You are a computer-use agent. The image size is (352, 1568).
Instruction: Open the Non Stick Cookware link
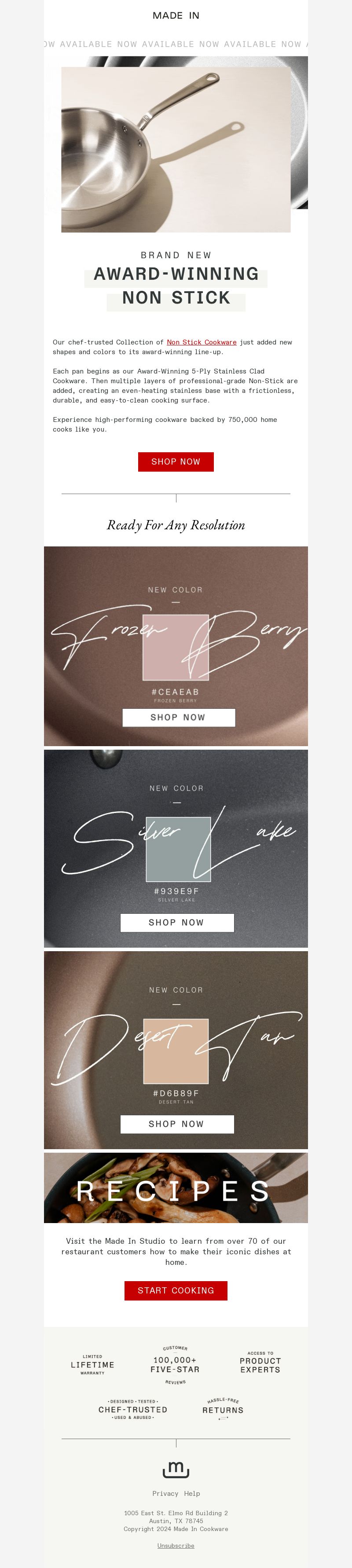click(x=202, y=342)
